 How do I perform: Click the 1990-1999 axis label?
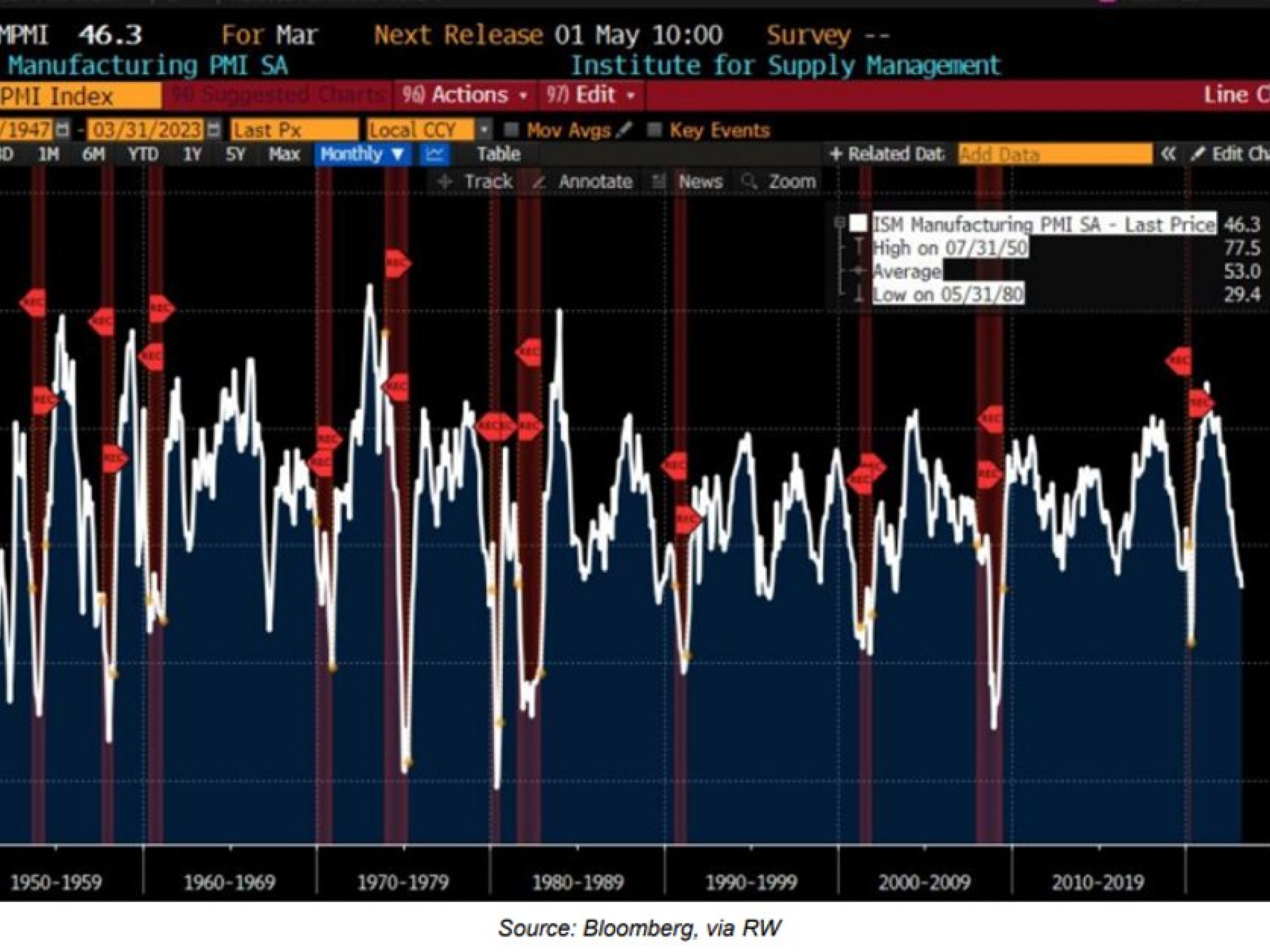751,882
